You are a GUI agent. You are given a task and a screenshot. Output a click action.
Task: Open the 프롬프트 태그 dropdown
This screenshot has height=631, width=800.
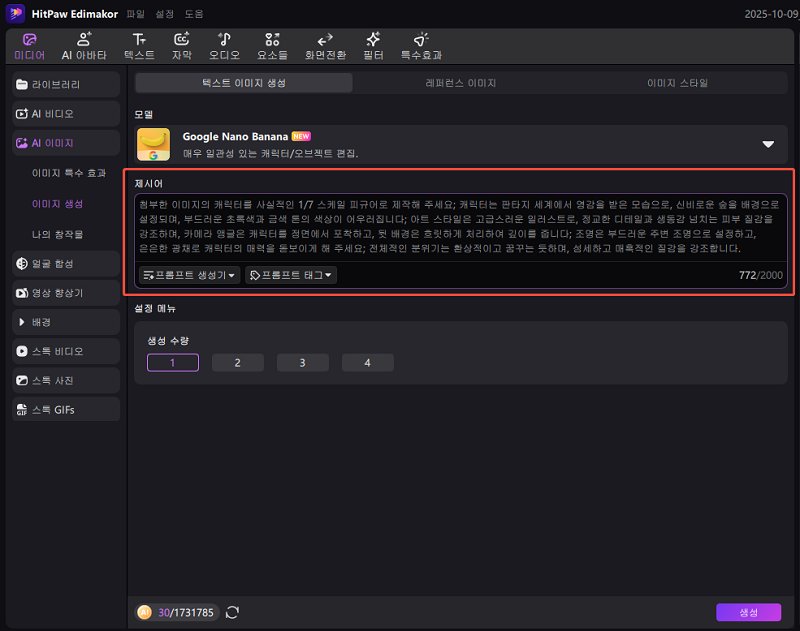291,275
